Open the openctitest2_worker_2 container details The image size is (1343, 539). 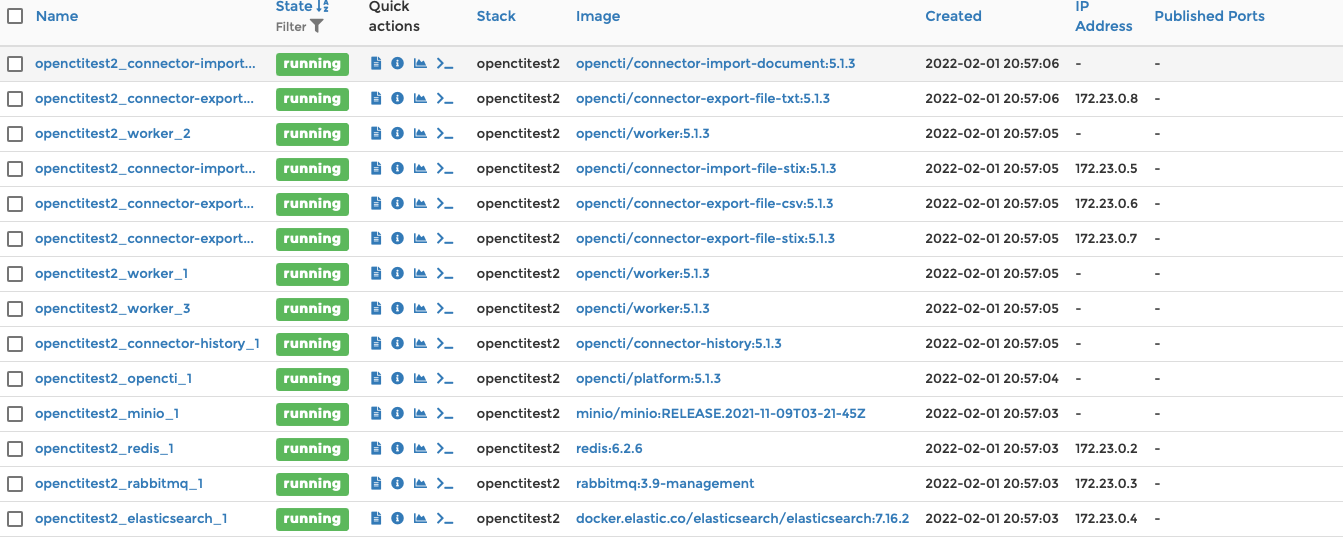coord(112,133)
